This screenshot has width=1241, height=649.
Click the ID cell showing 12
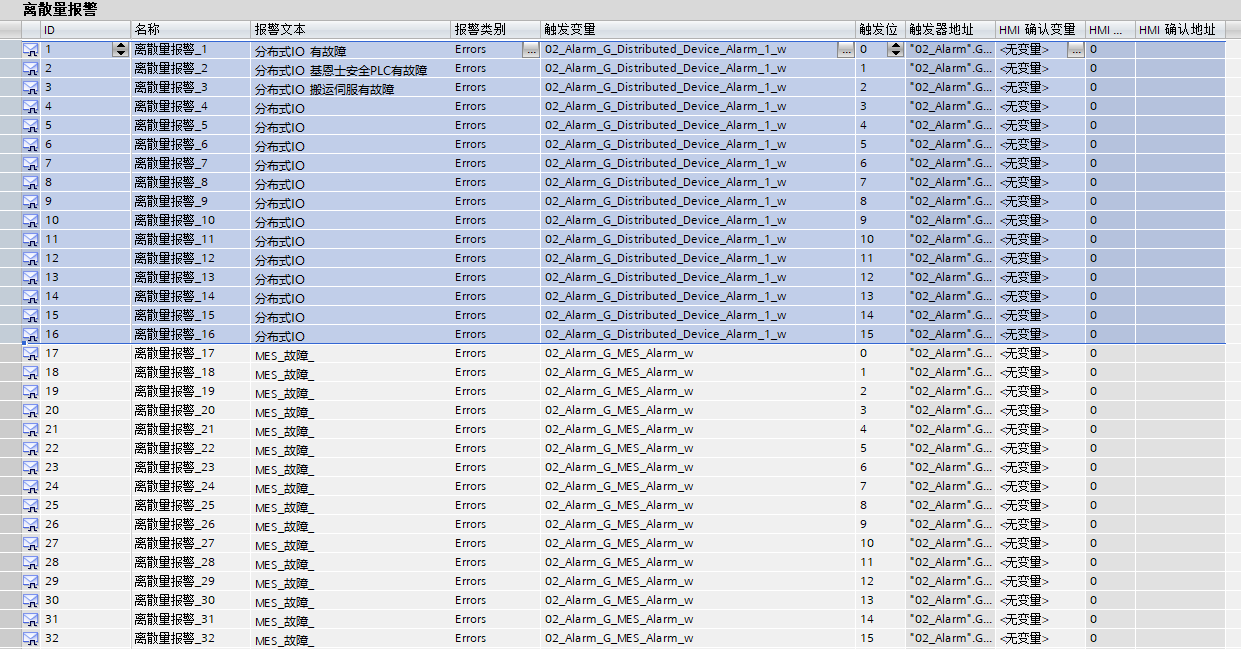[85, 258]
